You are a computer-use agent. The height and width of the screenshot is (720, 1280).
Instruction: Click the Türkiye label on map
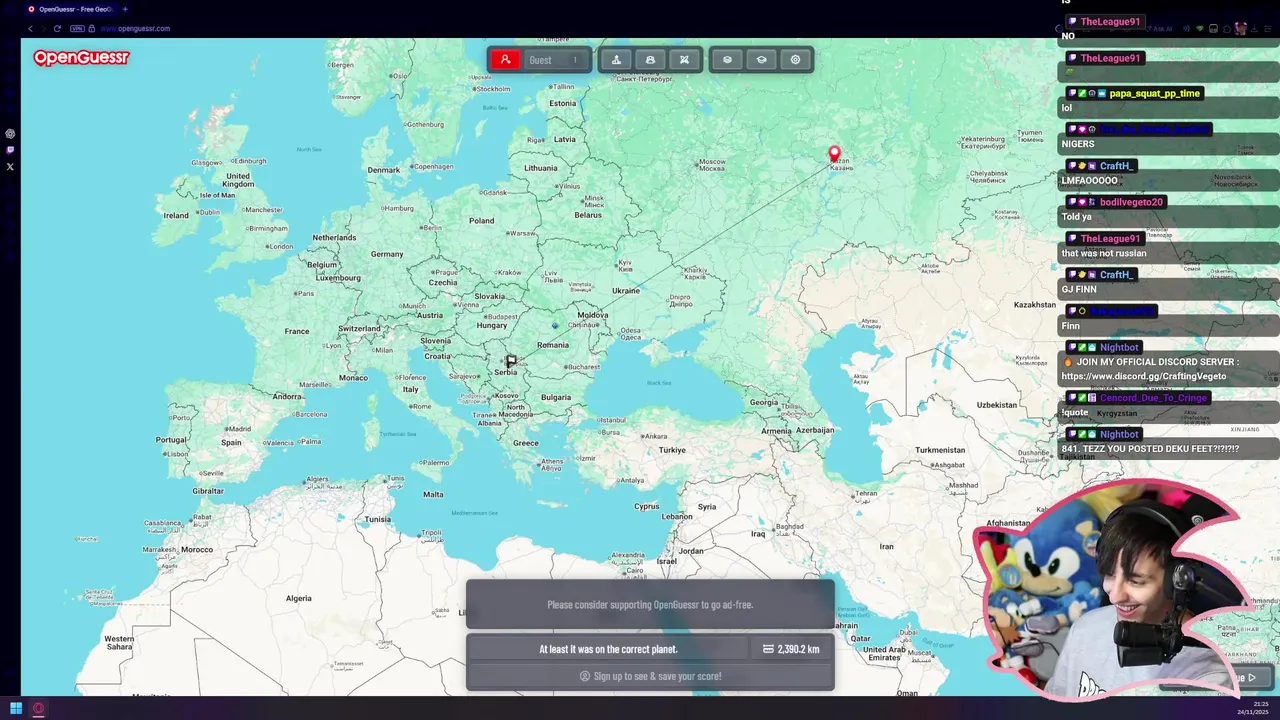672,450
